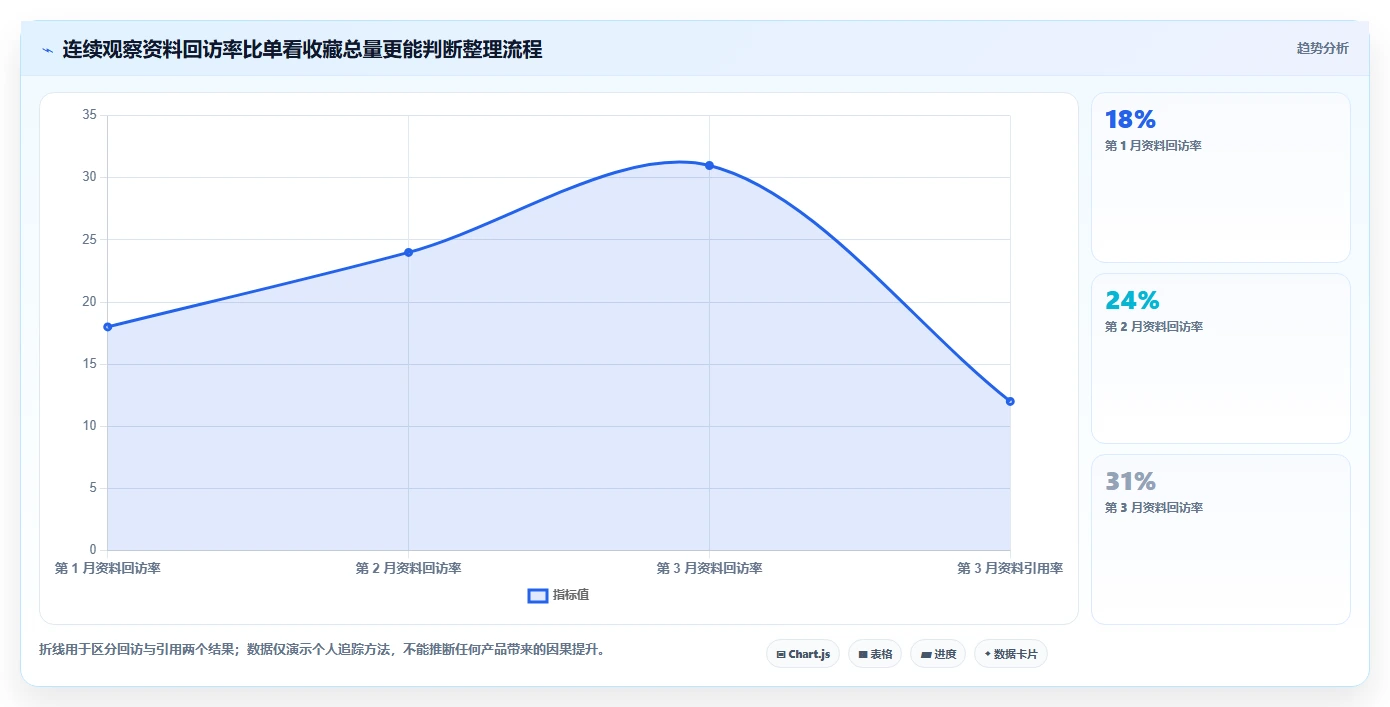Click the 第 3 月资料引用率 axis label
The image size is (1390, 707).
coord(1010,568)
